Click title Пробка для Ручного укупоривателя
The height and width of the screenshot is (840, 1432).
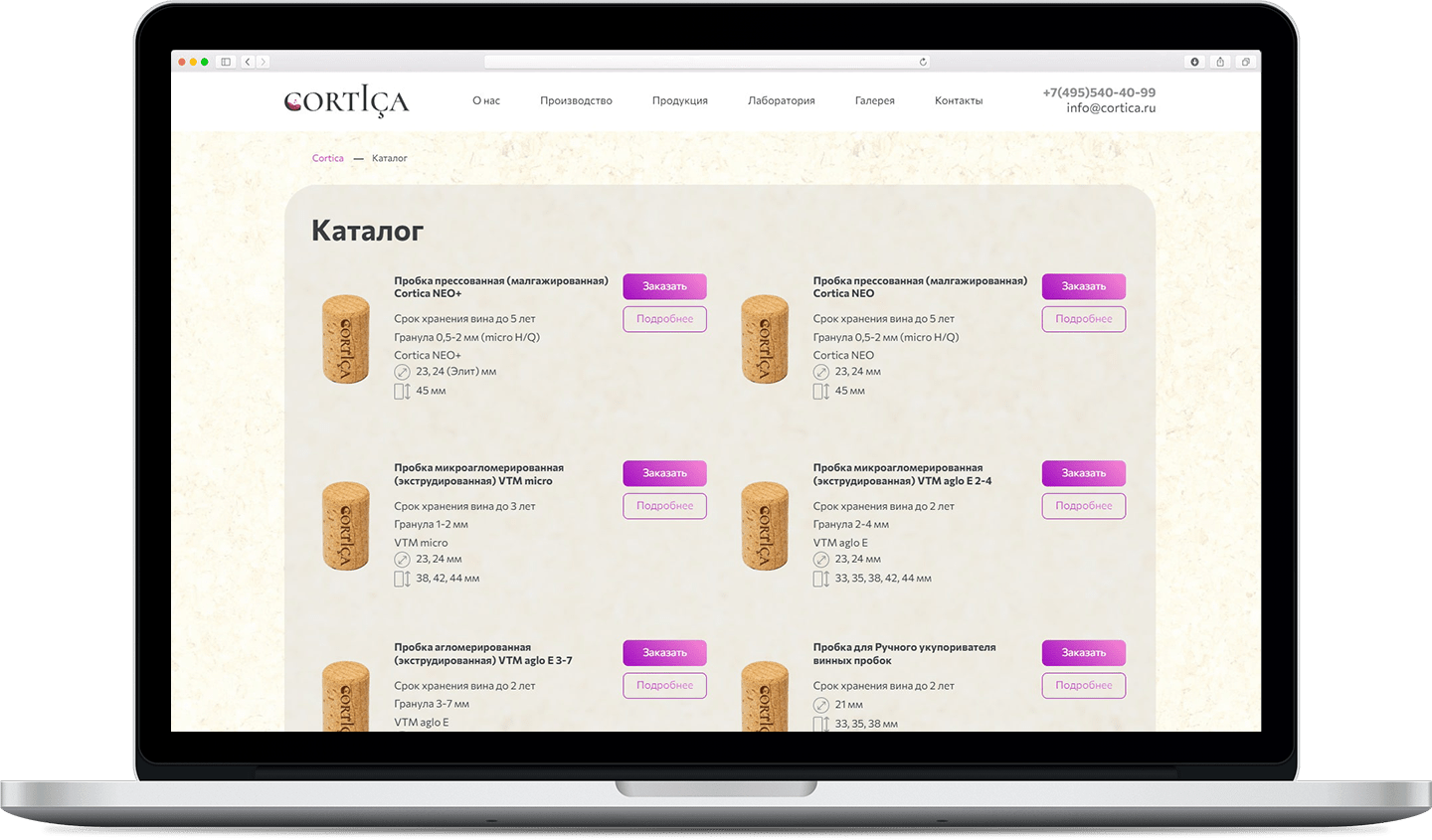coord(904,654)
